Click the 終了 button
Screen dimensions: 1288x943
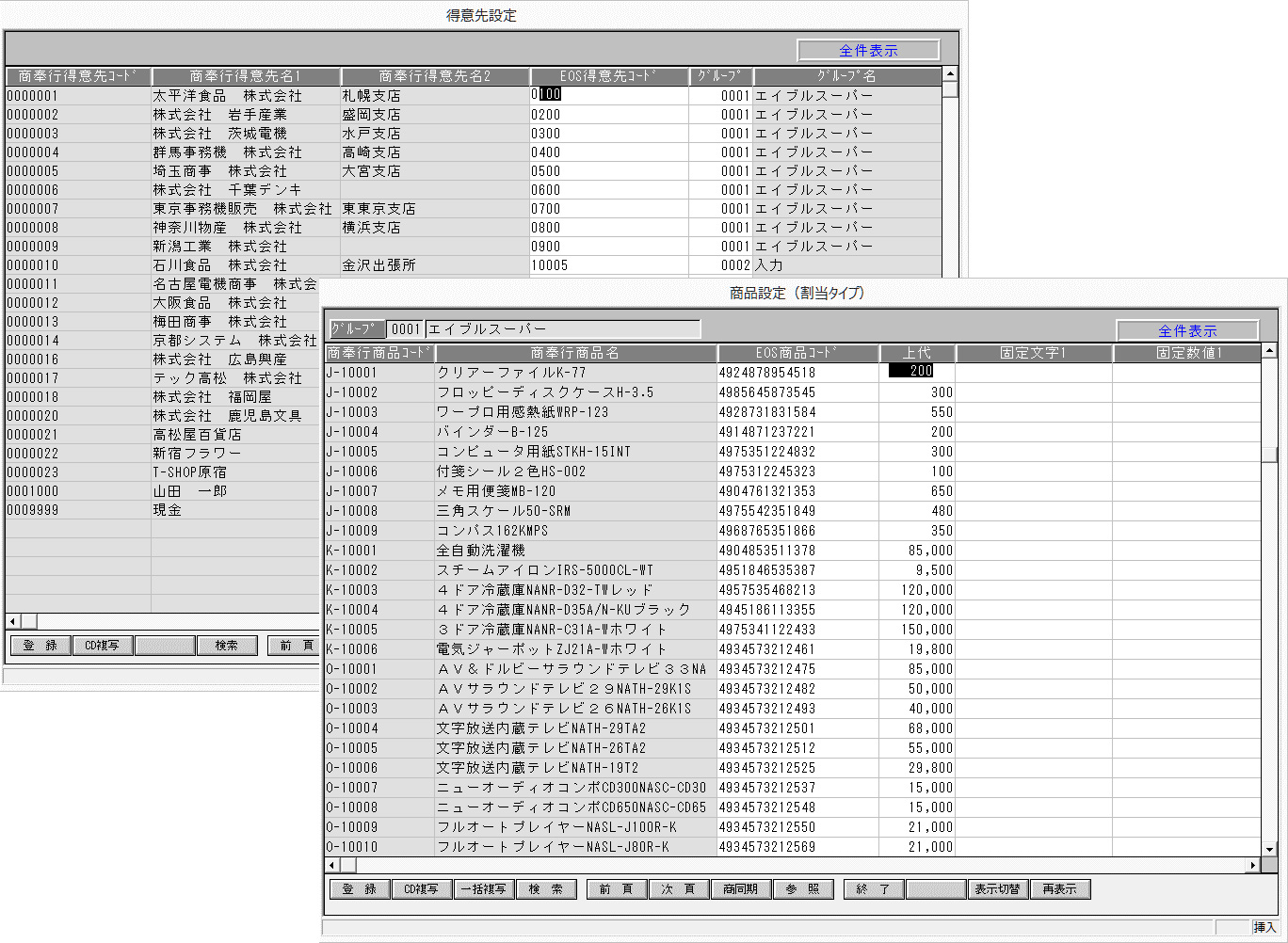click(874, 889)
